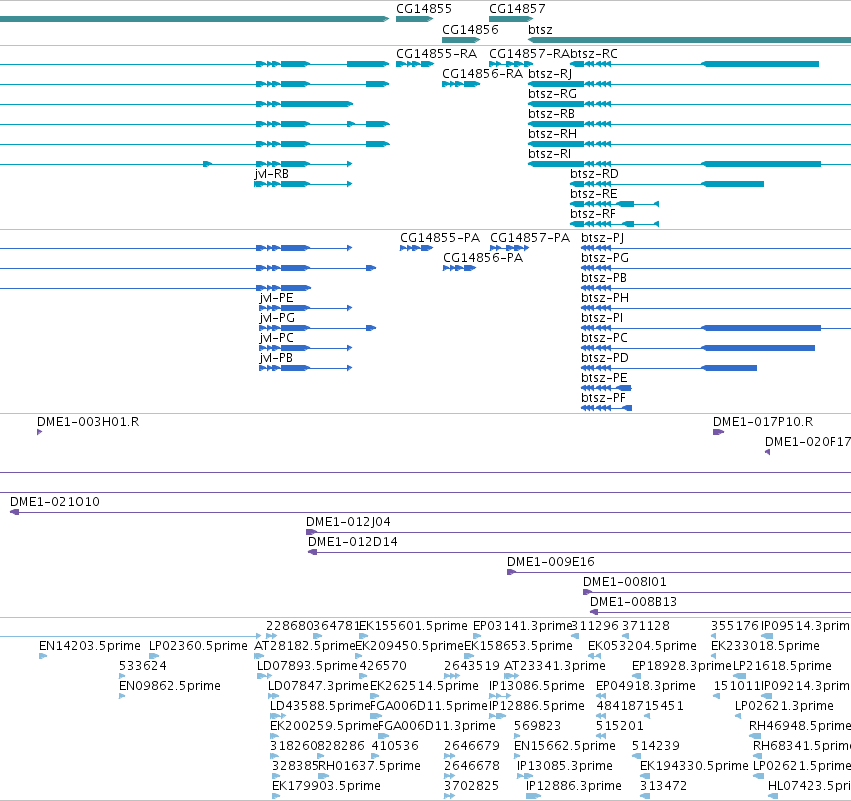Image resolution: width=851 pixels, height=801 pixels.
Task: Select EST AT28182.5prime
Action: coord(259,656)
